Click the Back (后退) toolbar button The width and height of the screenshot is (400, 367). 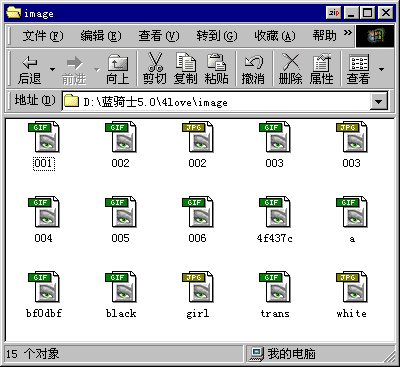coord(29,69)
